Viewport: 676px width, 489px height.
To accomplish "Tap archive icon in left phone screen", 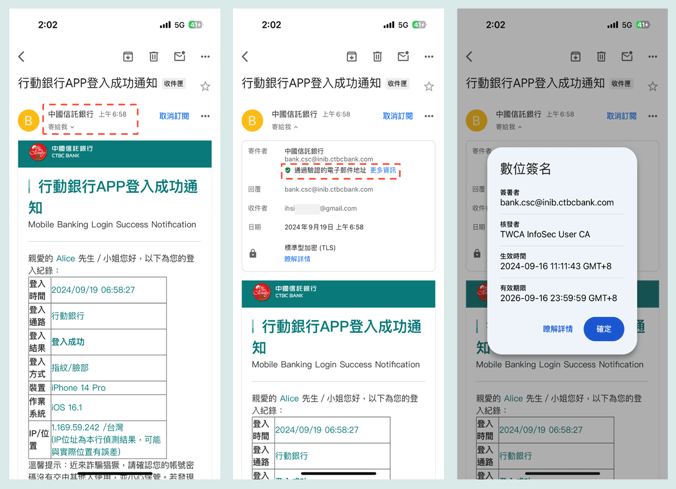I will tap(128, 56).
